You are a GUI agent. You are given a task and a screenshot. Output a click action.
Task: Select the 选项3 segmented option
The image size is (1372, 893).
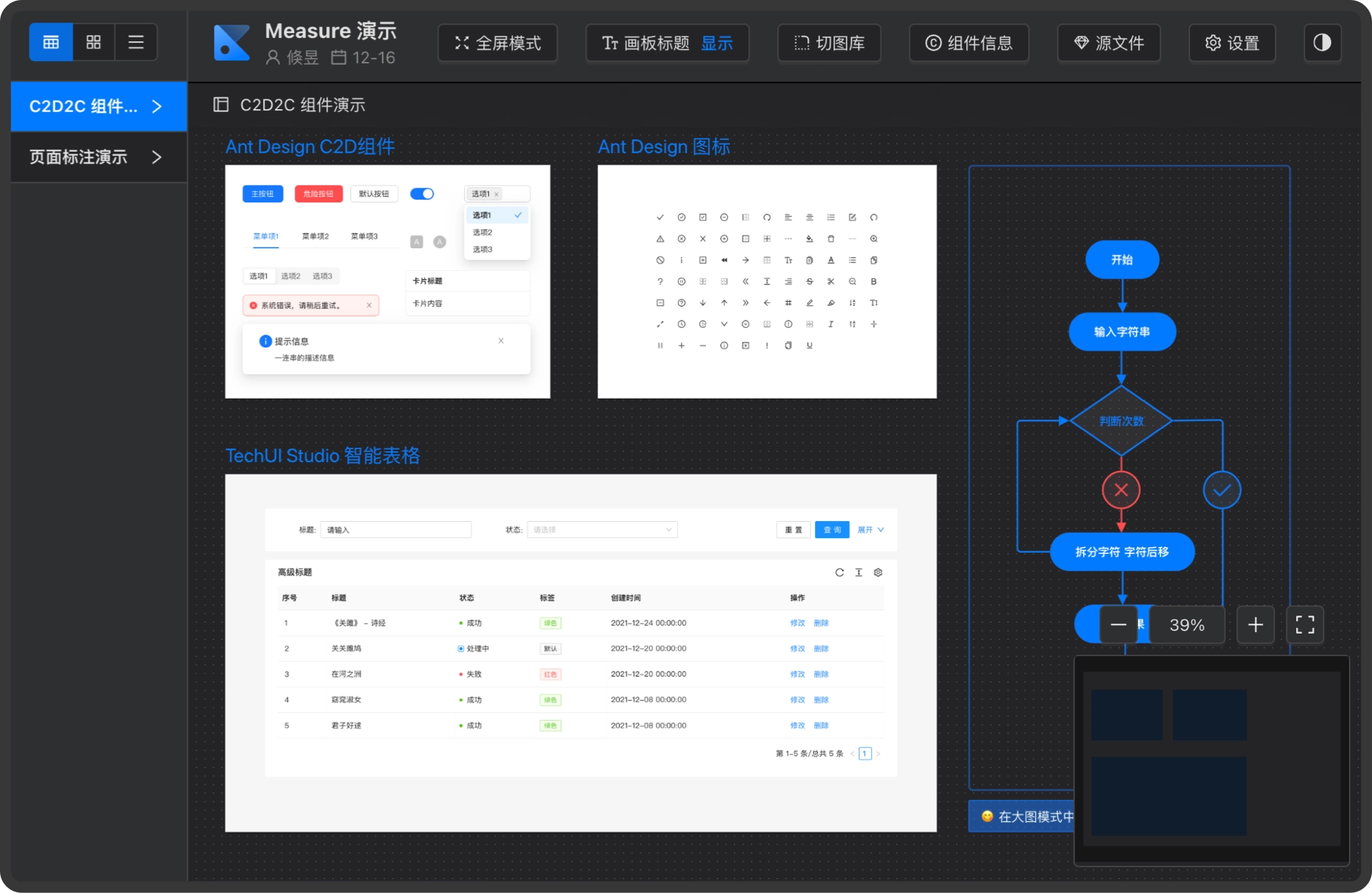tap(322, 276)
